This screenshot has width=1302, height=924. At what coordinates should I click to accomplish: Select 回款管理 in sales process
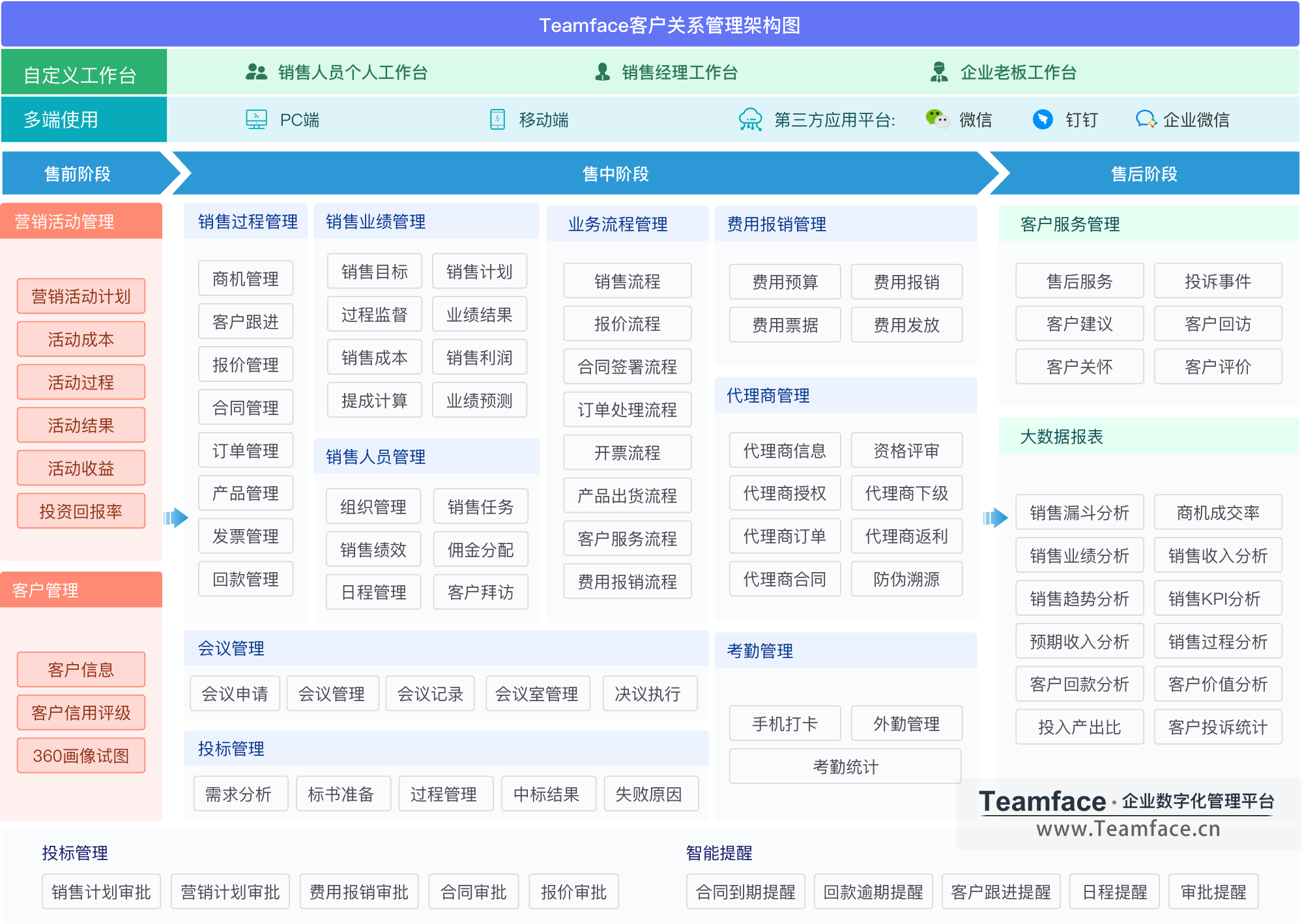click(246, 579)
